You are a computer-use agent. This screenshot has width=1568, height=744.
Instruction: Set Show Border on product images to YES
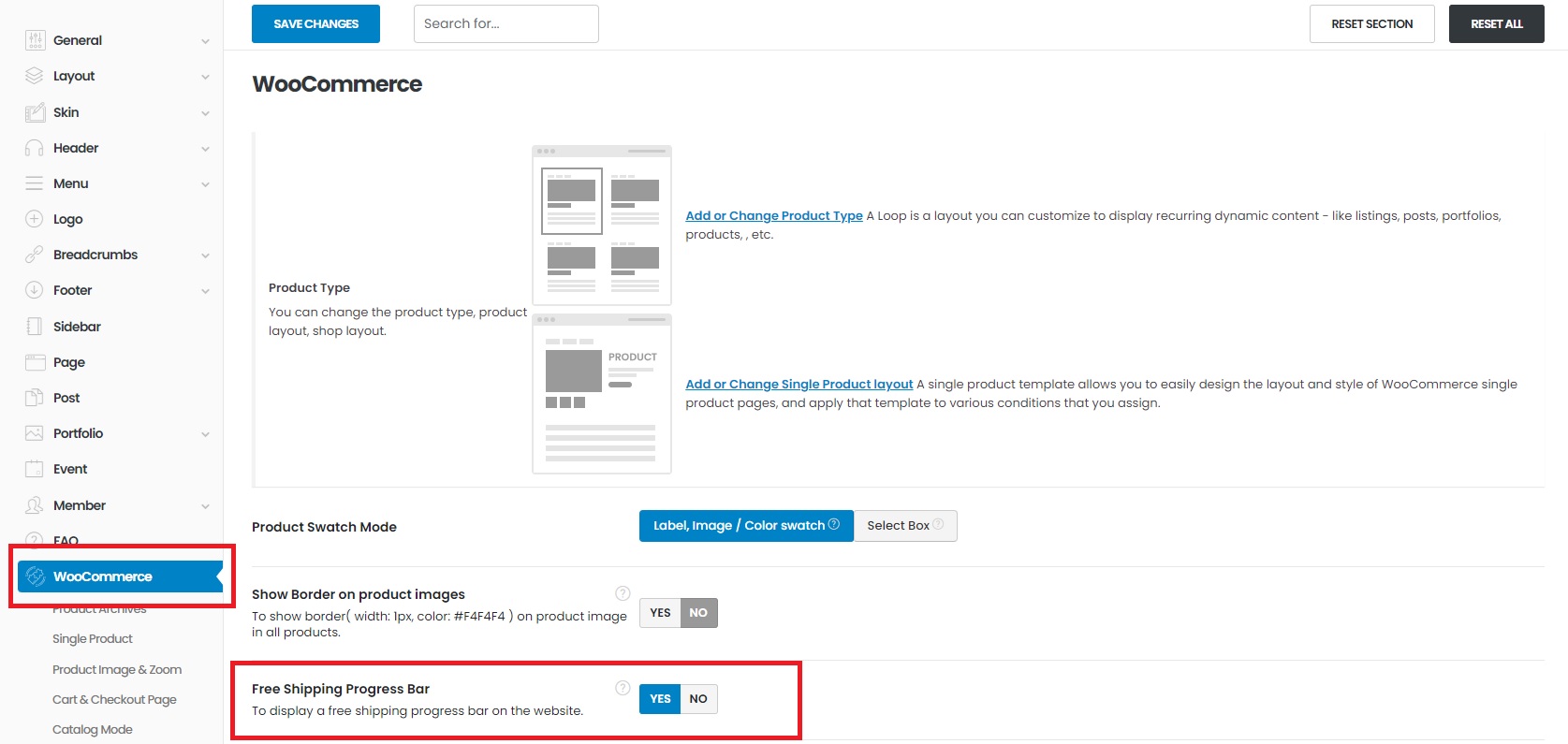[x=660, y=613]
